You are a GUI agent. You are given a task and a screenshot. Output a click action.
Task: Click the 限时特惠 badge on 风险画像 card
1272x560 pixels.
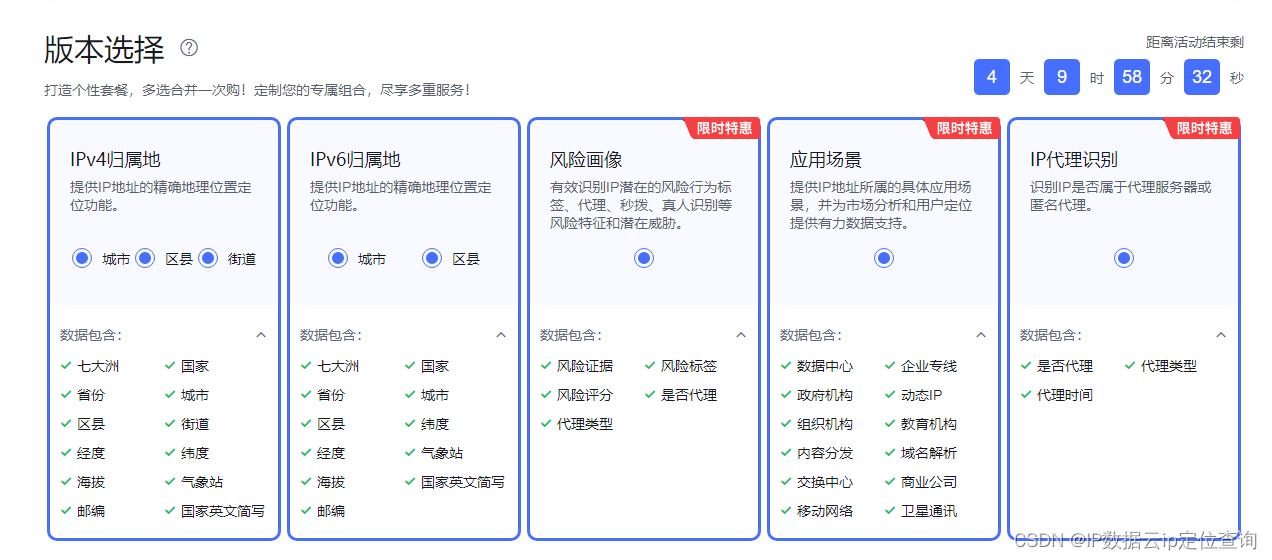pos(722,128)
